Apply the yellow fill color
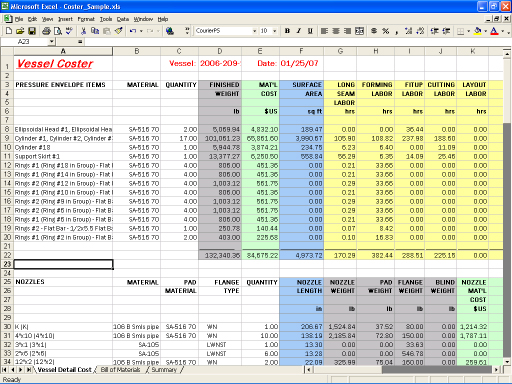Image resolution: width=512 pixels, height=384 pixels. [478, 31]
